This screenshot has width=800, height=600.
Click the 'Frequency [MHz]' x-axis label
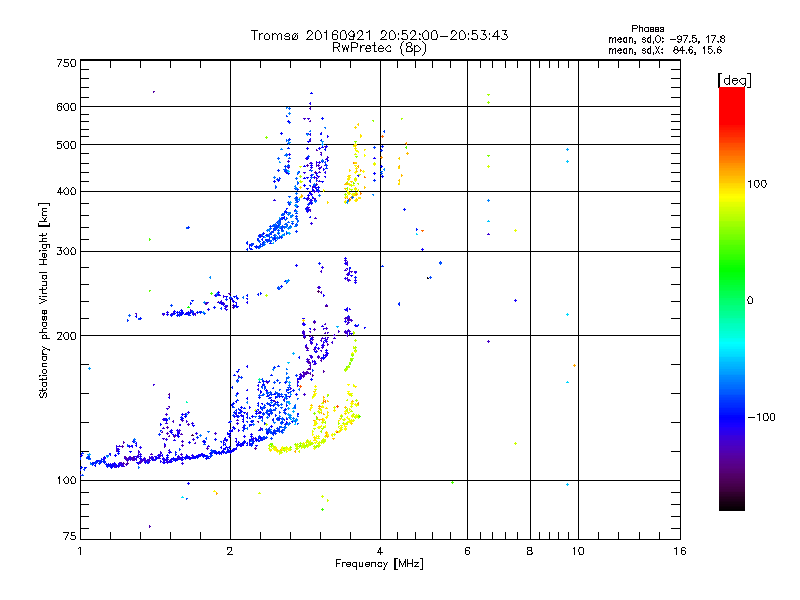[379, 564]
